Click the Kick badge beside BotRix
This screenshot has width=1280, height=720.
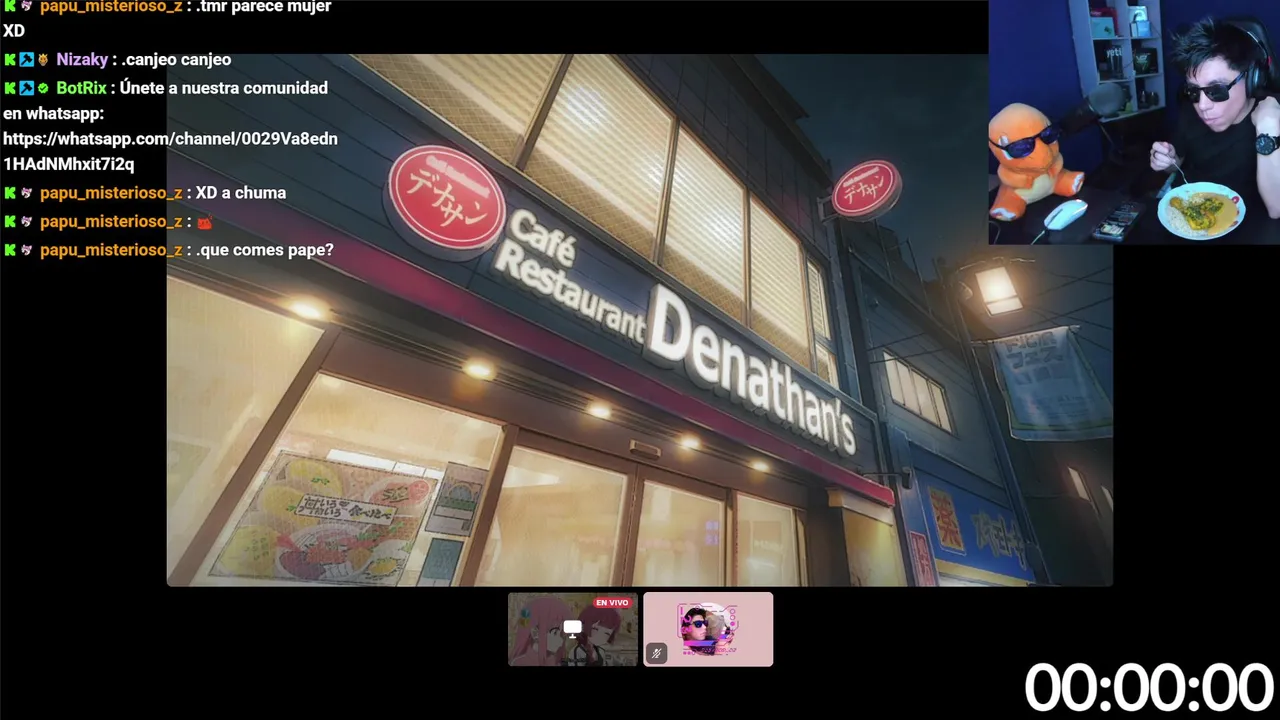(x=10, y=88)
